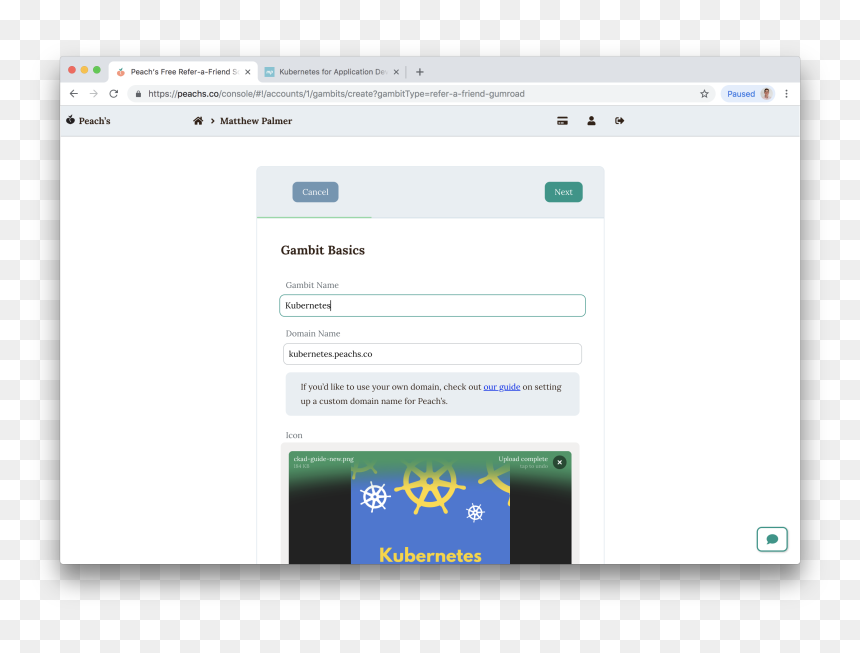The image size is (860, 653).
Task: Click the yellow macOS minimize button
Action: click(84, 70)
